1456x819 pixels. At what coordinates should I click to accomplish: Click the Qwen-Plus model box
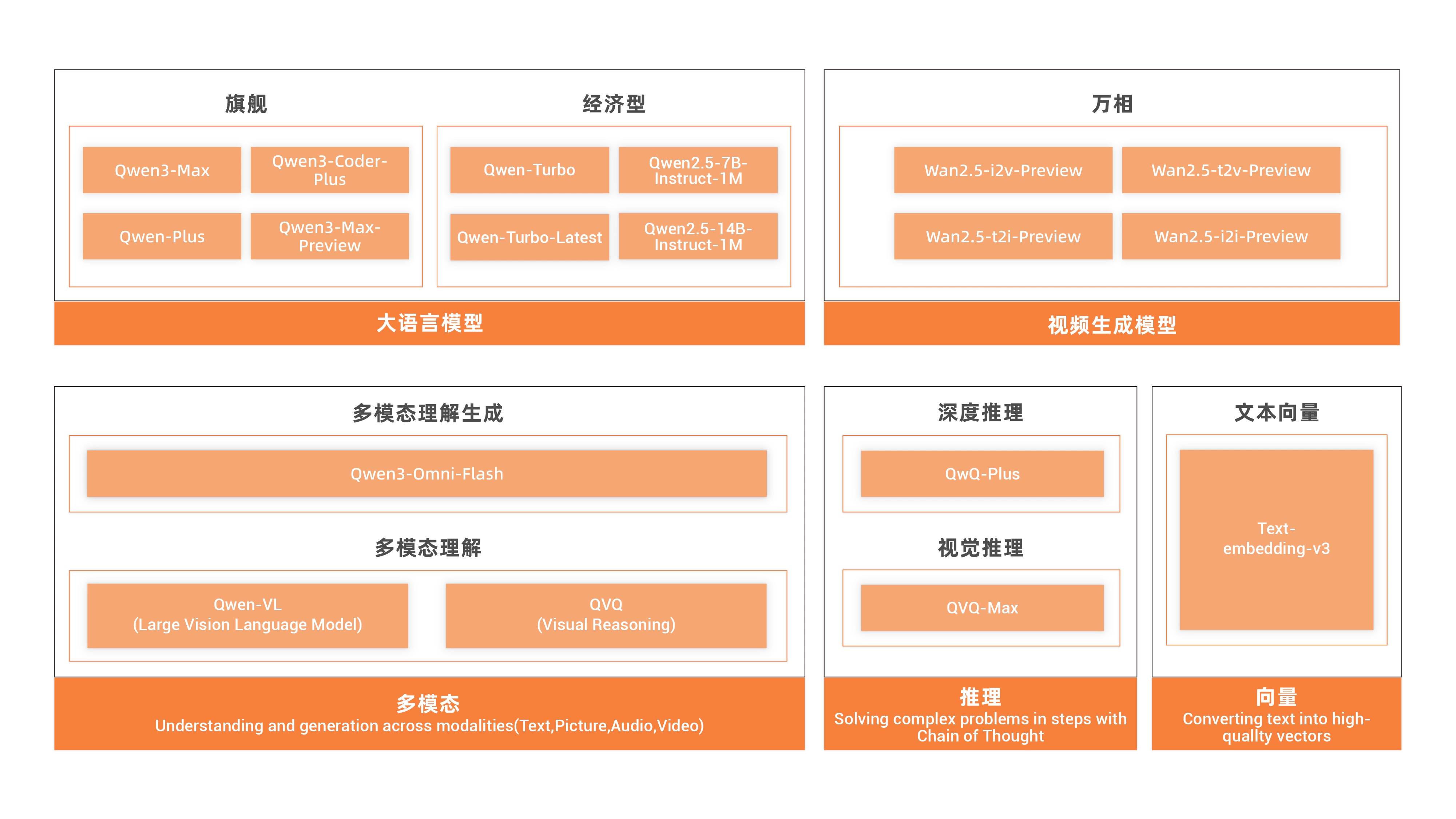click(x=162, y=236)
